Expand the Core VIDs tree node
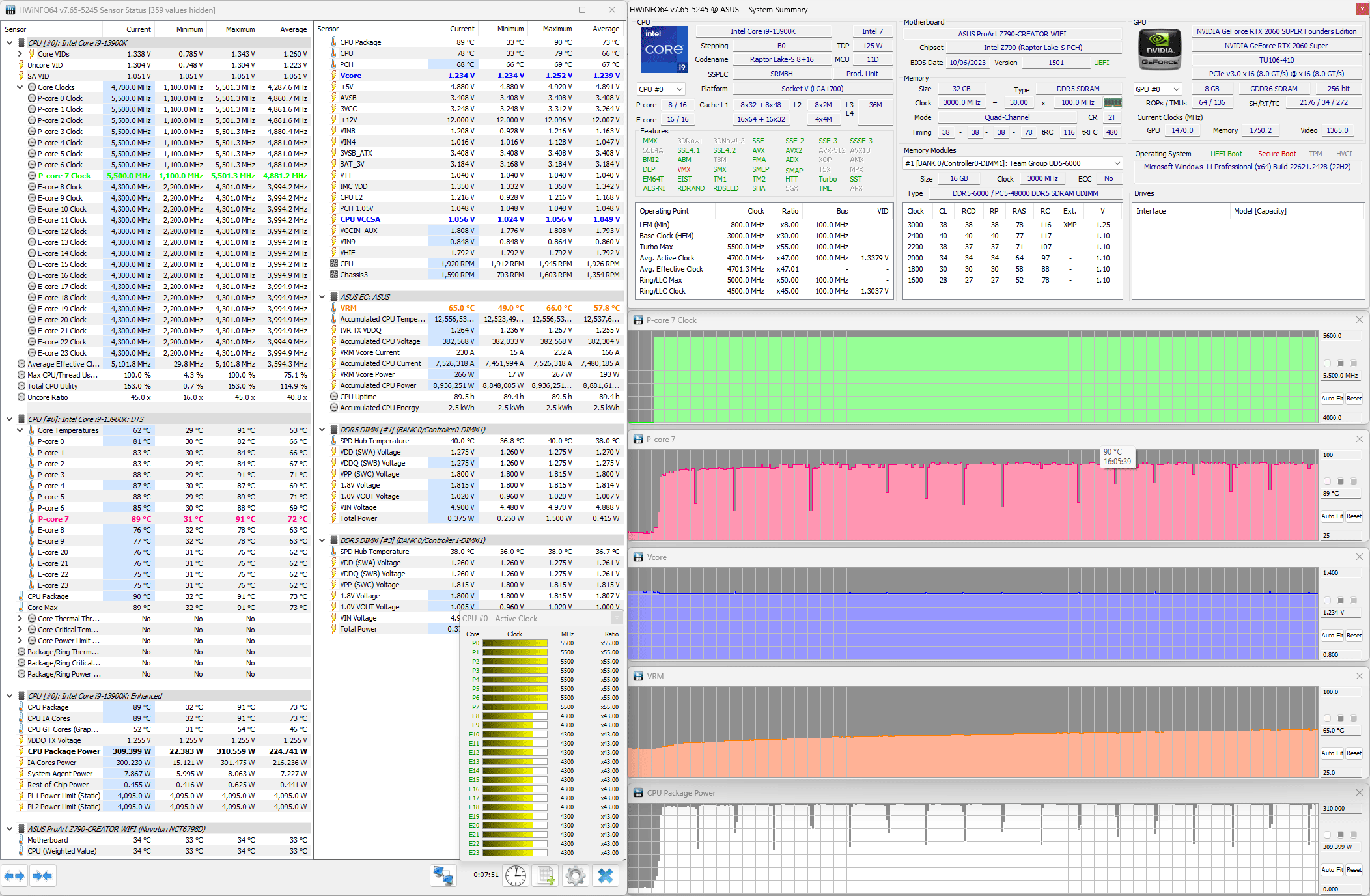This screenshot has width=1370, height=896. [x=20, y=54]
